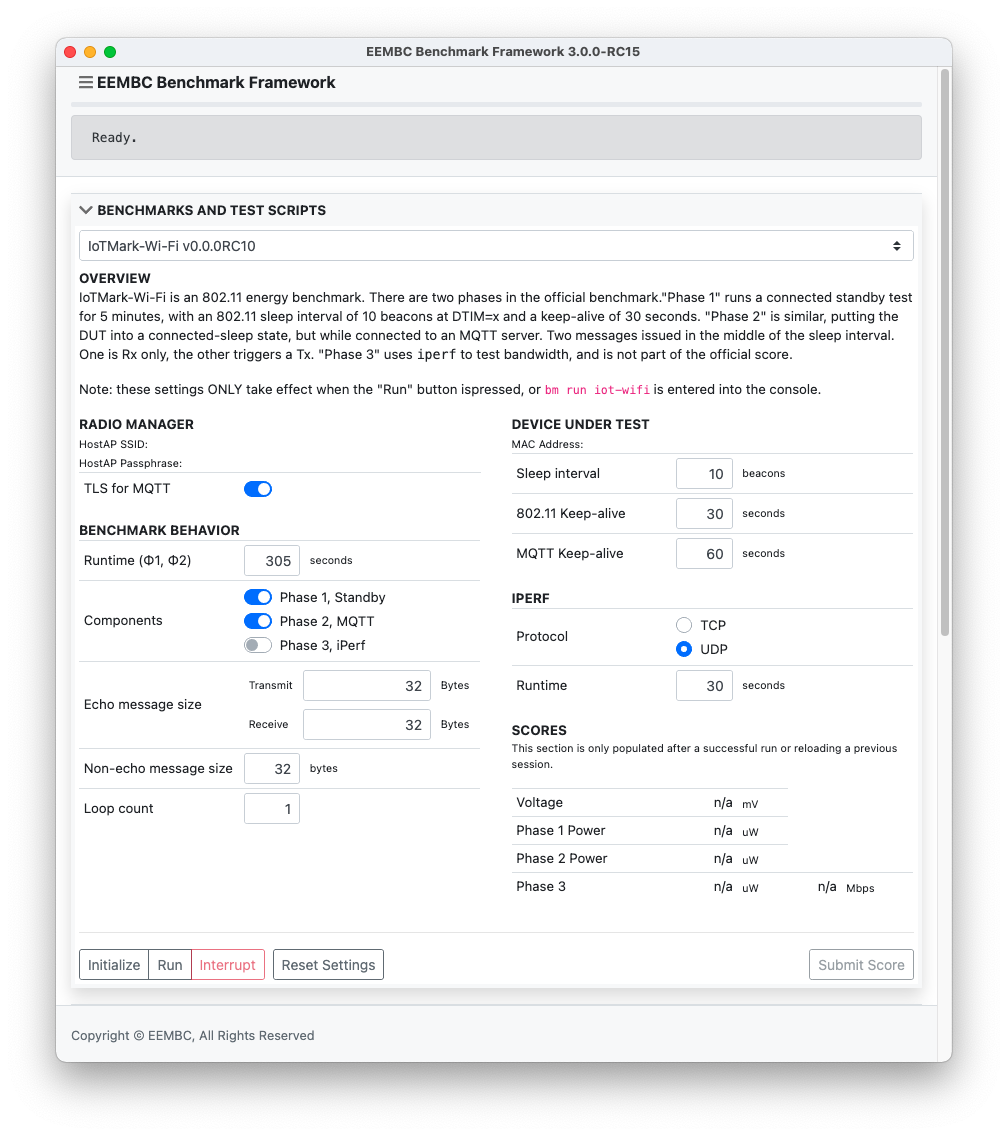This screenshot has height=1136, width=1008.
Task: Click the Sleep interval beacons field
Action: [704, 474]
